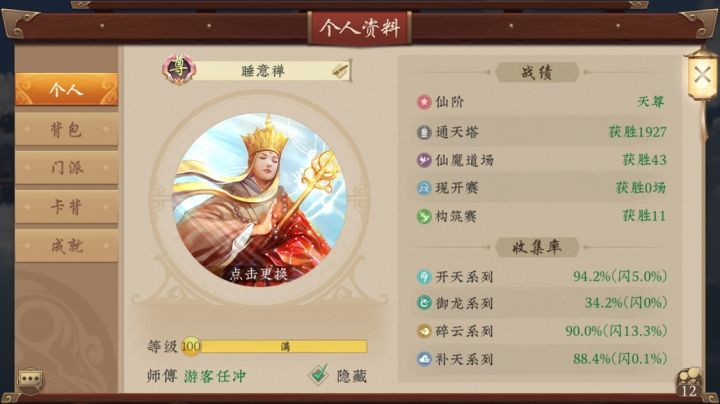
Task: Toggle the 隐藏 checkbox
Action: point(318,375)
